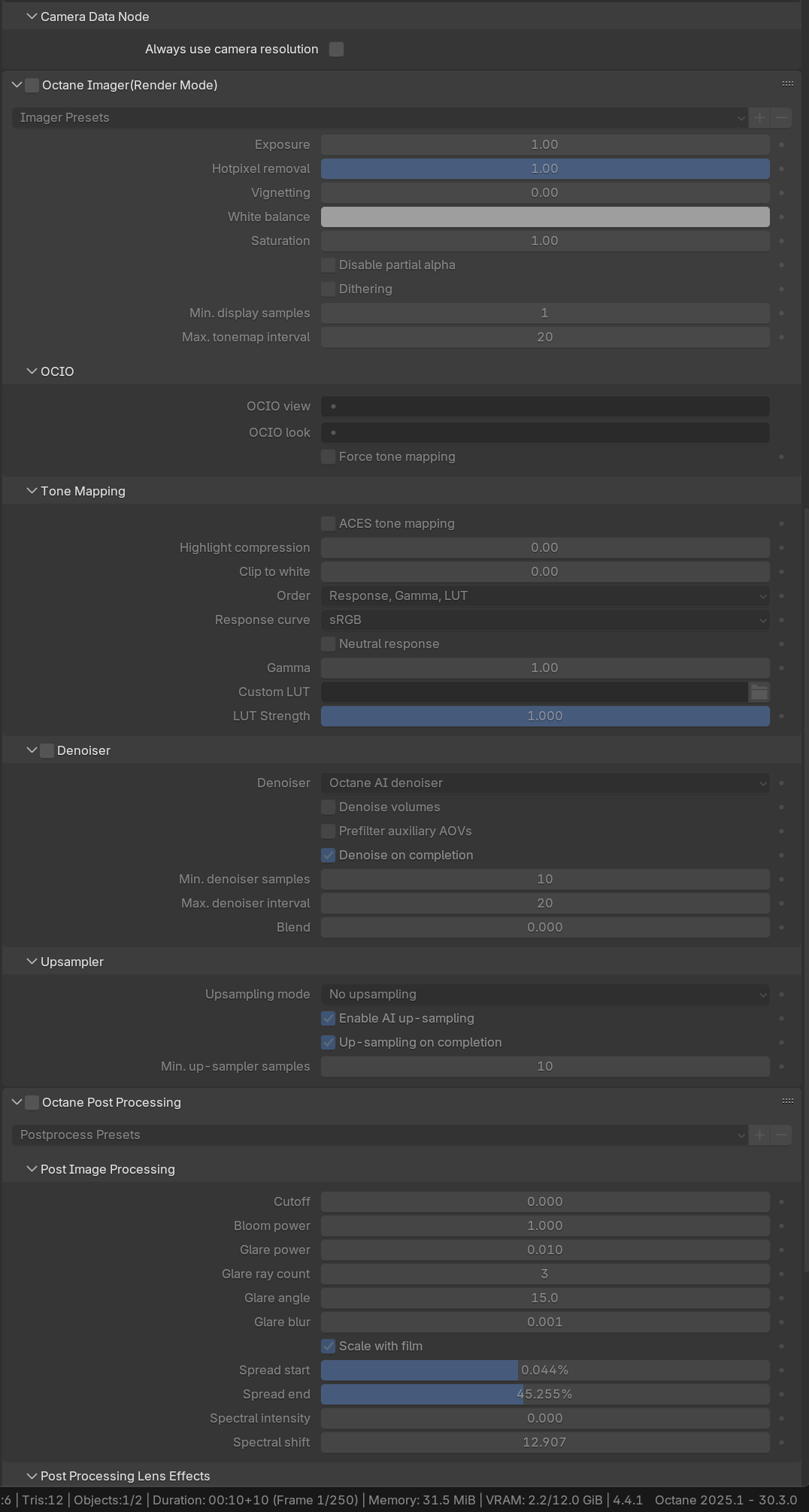Open the Upsampling mode dropdown
809x1512 pixels.
[x=545, y=994]
